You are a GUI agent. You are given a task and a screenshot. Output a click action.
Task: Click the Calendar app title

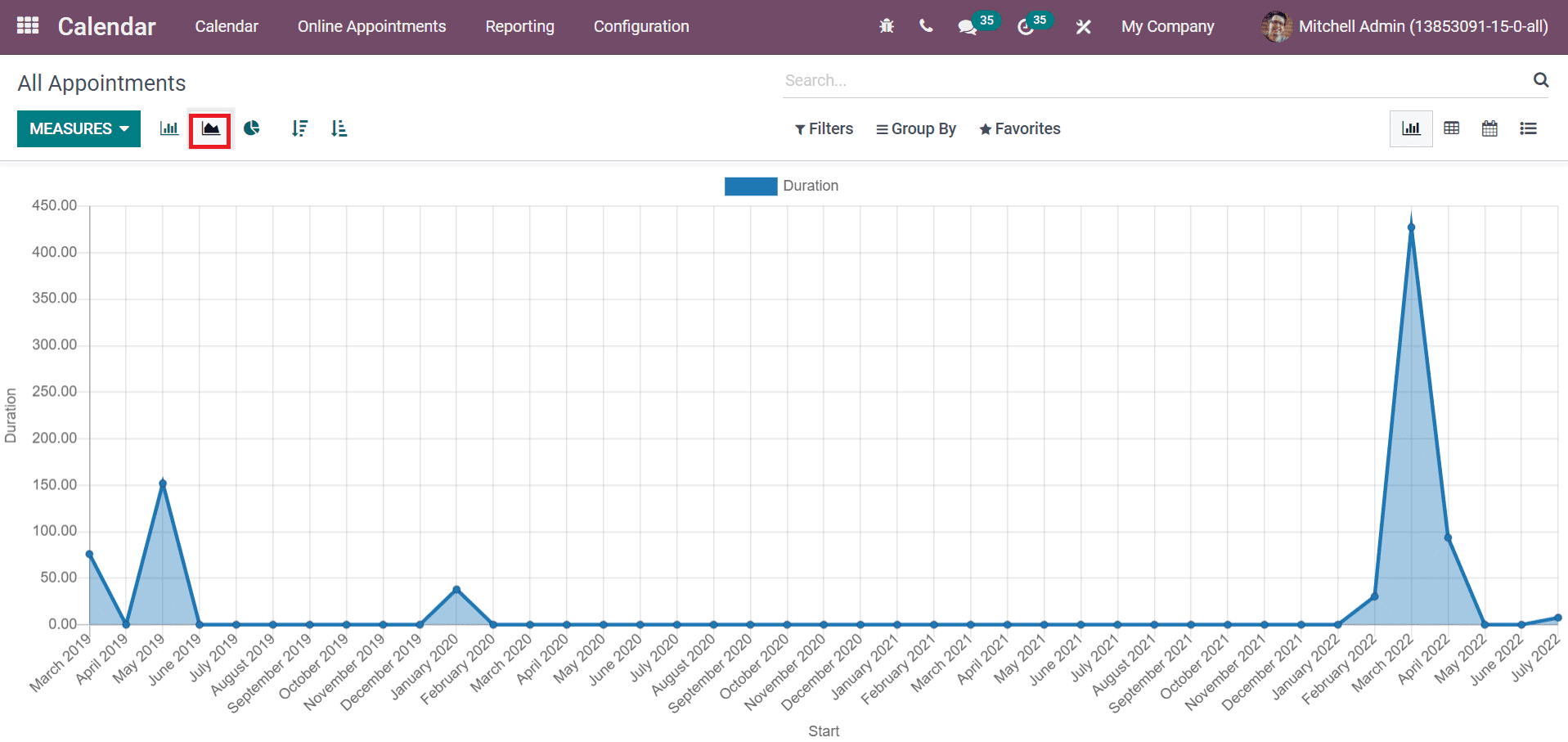click(106, 26)
